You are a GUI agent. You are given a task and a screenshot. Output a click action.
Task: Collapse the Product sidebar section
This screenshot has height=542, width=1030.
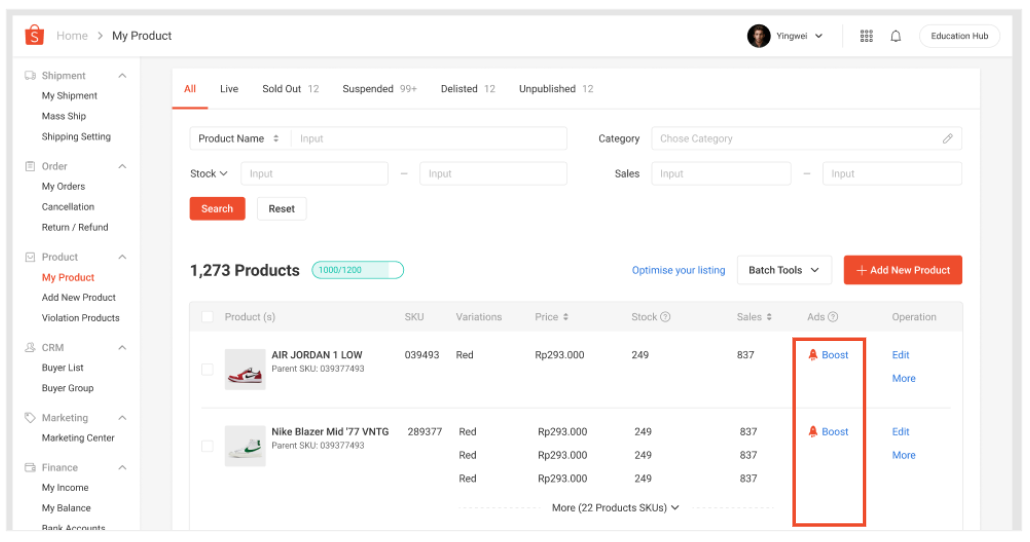122,257
